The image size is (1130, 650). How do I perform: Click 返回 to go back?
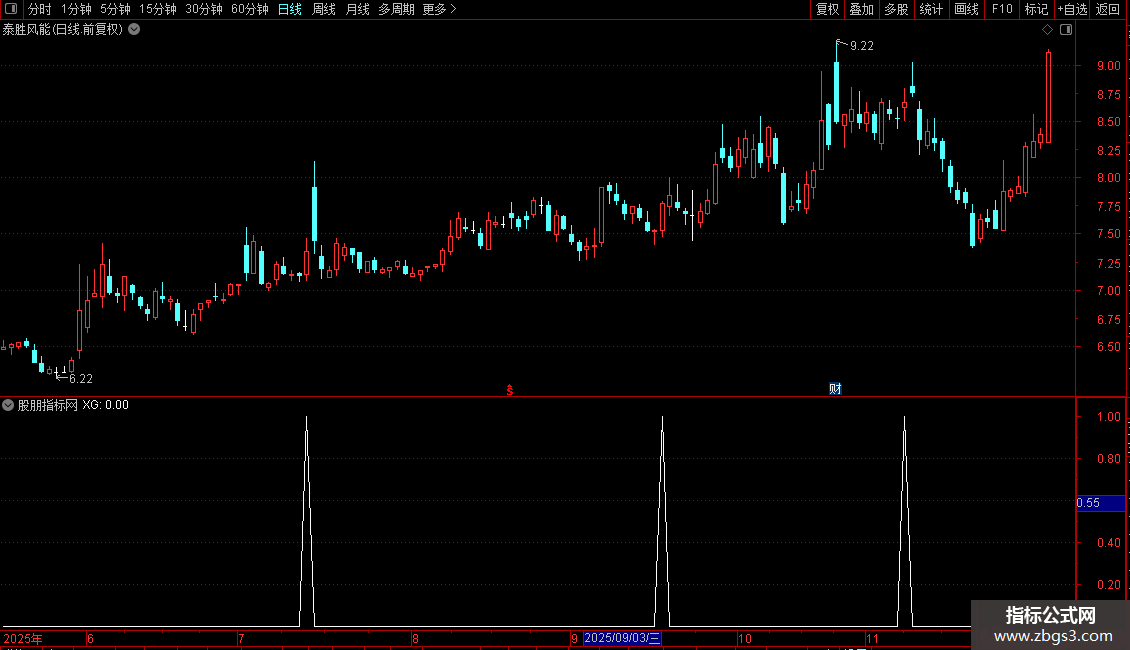[x=1108, y=9]
